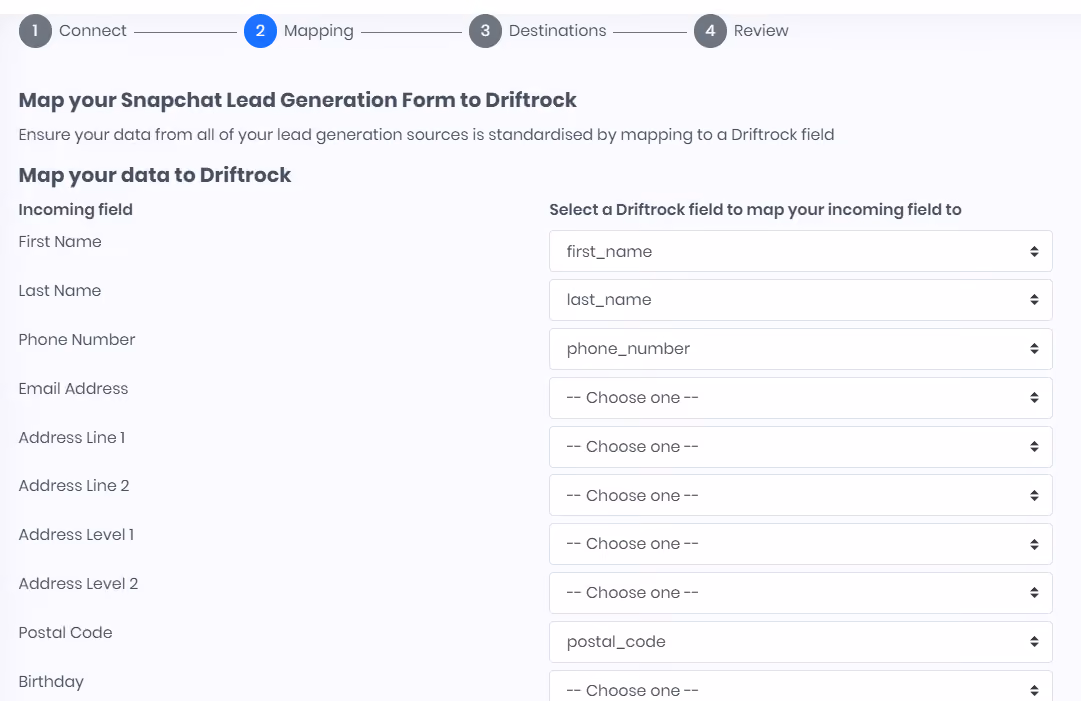Open the postal_code mapping dropdown
The width and height of the screenshot is (1081, 701).
(800, 642)
